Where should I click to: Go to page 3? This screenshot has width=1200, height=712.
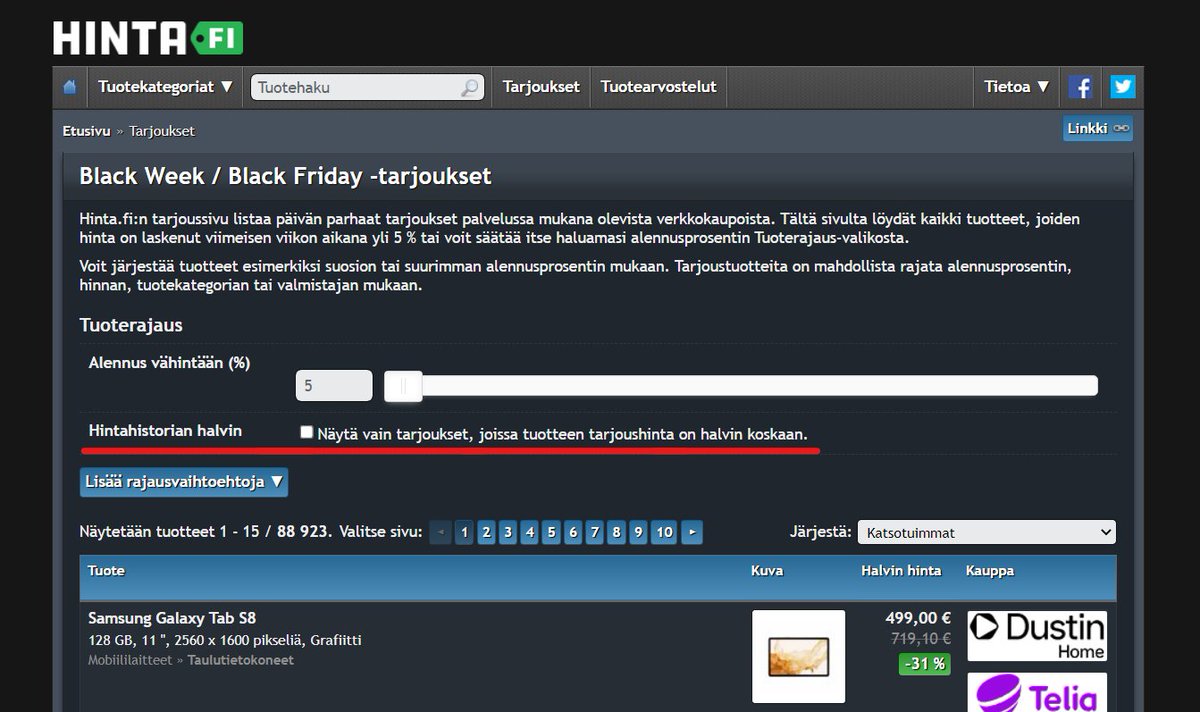coord(508,532)
